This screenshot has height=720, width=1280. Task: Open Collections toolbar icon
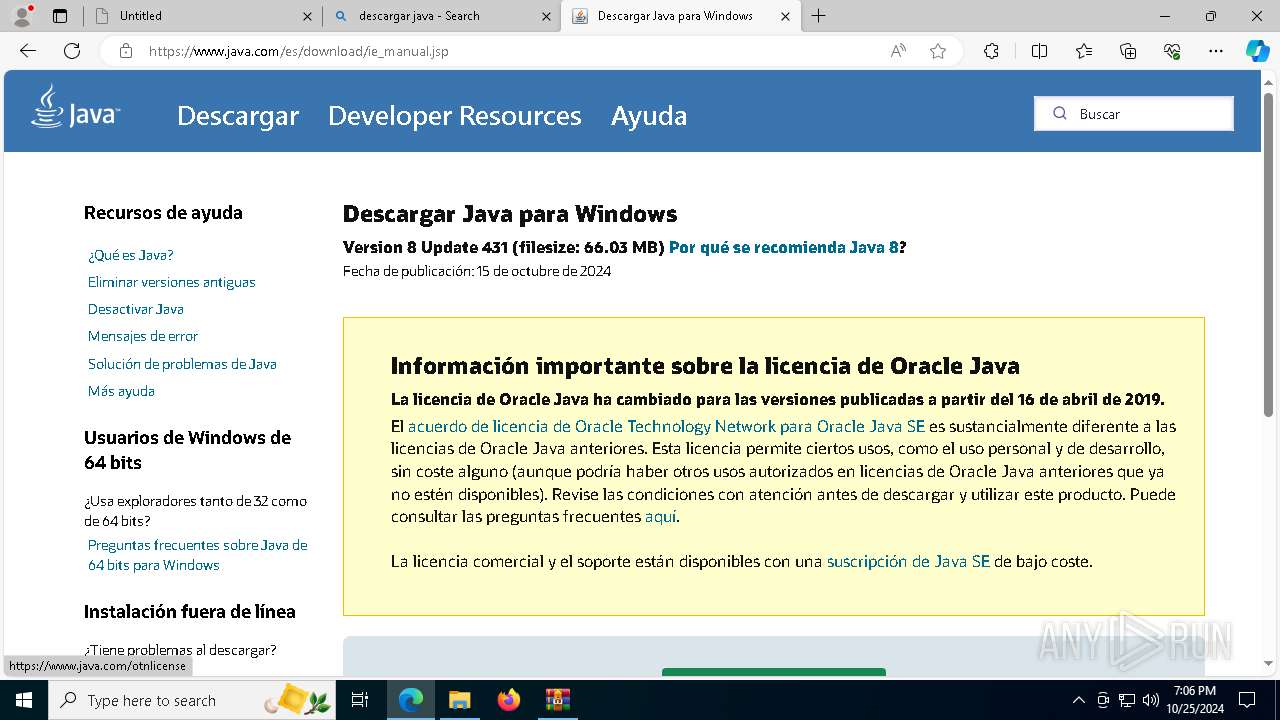point(1128,51)
